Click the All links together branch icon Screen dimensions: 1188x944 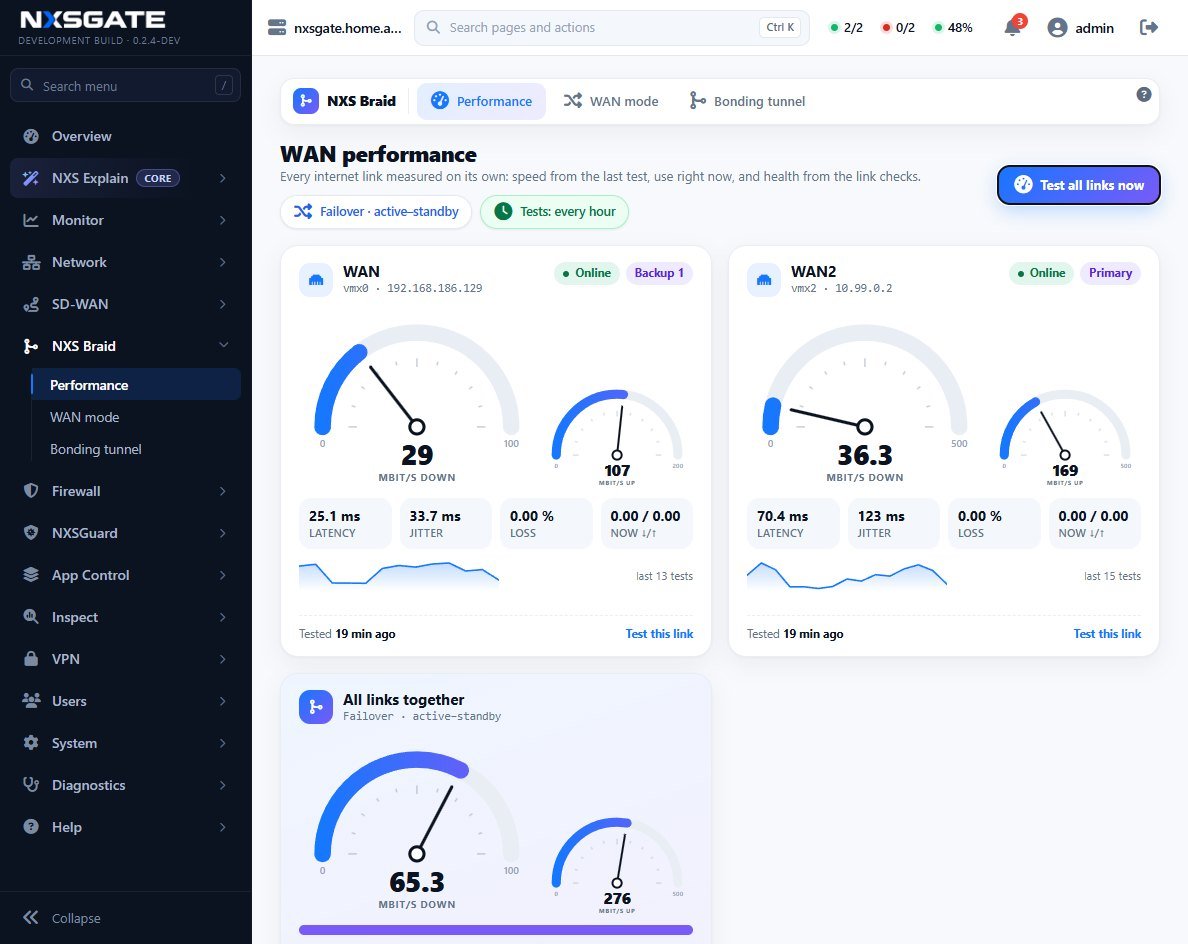(x=316, y=707)
